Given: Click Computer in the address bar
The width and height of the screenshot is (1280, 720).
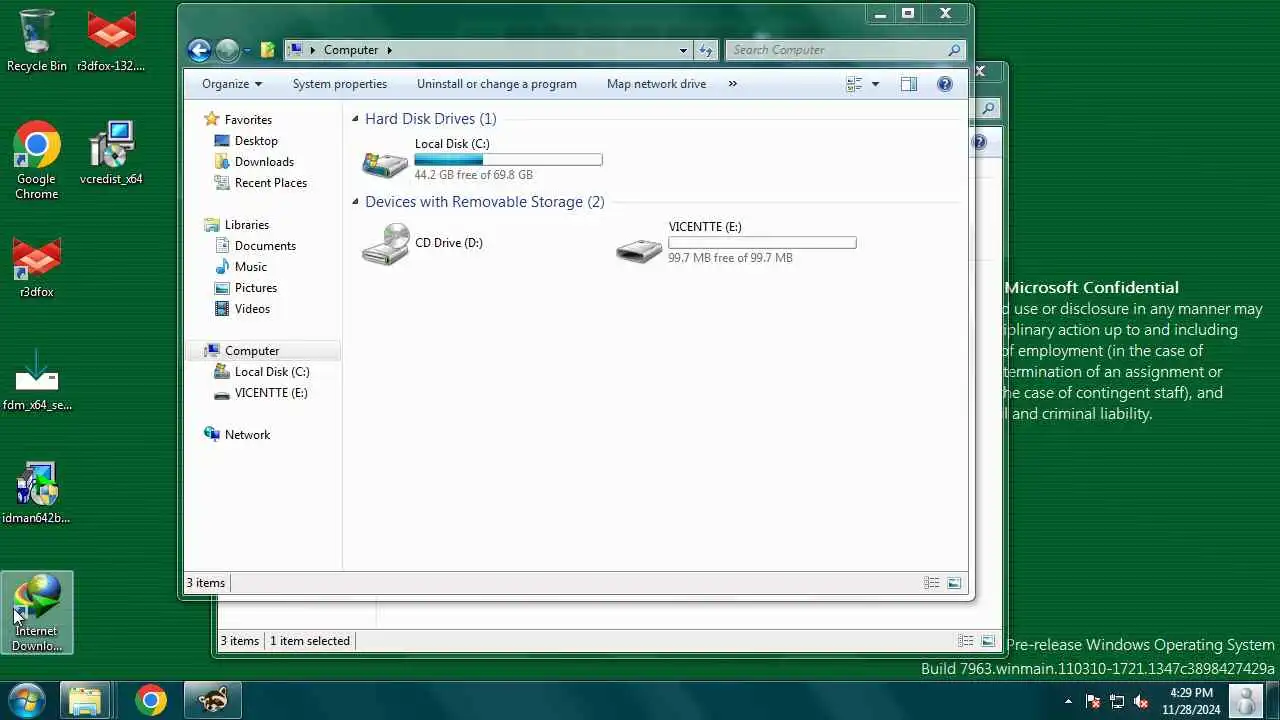Looking at the screenshot, I should coord(351,50).
